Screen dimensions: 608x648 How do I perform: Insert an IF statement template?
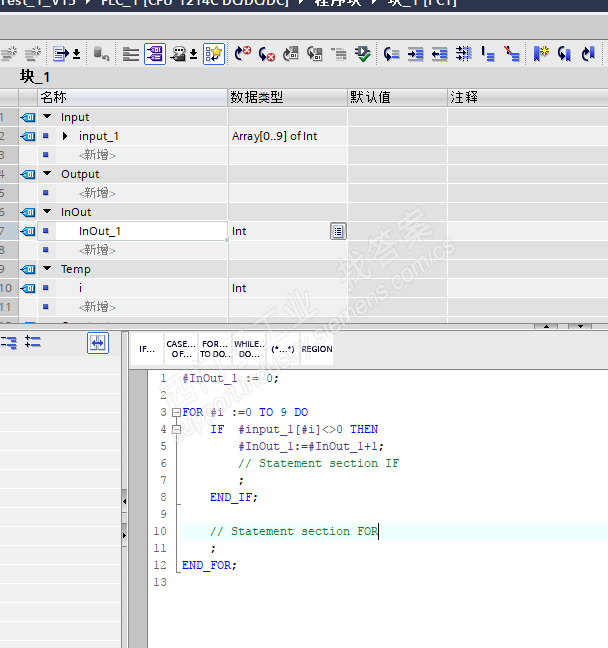coord(147,349)
